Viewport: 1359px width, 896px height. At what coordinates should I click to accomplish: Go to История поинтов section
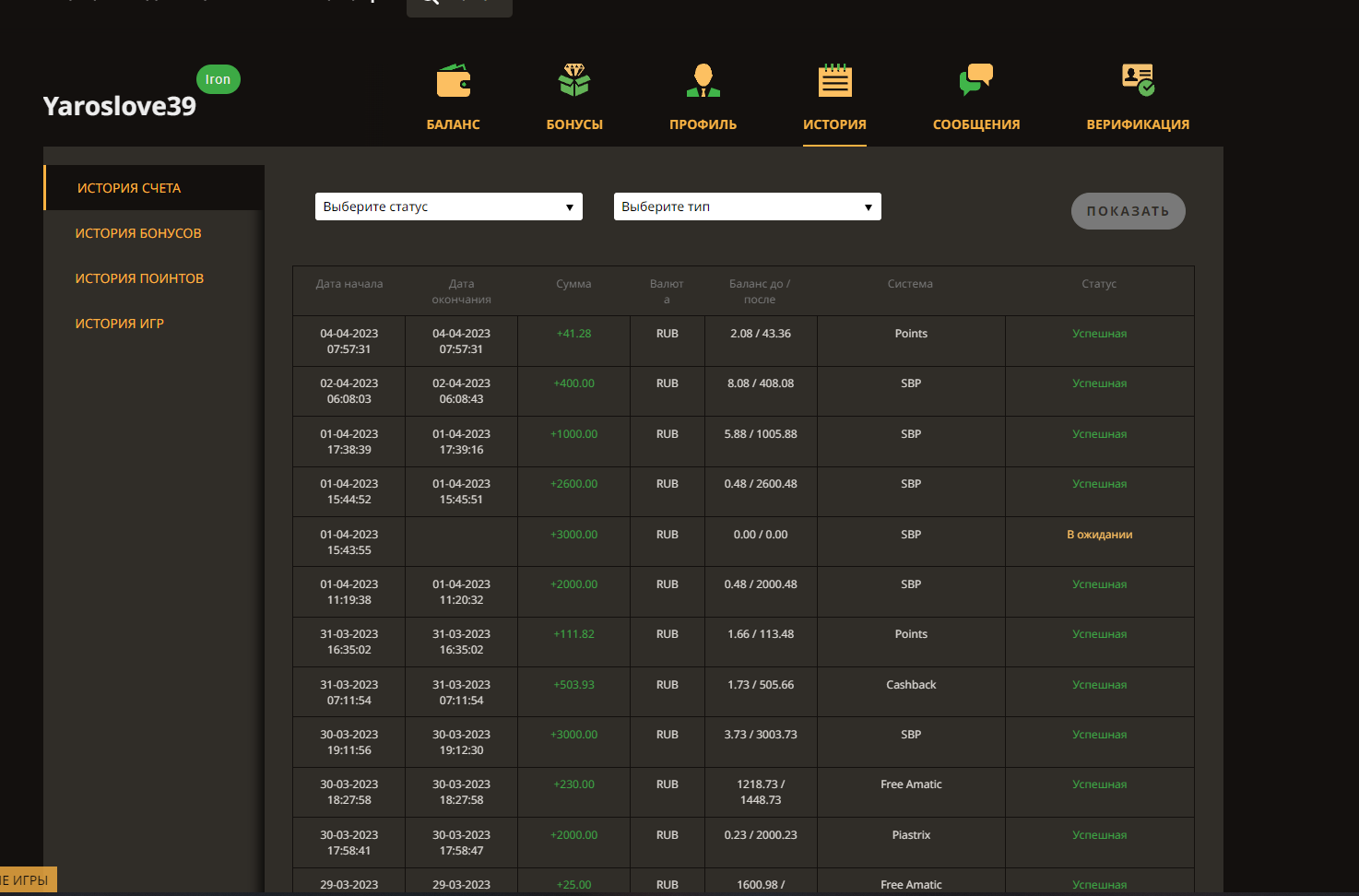coord(139,278)
